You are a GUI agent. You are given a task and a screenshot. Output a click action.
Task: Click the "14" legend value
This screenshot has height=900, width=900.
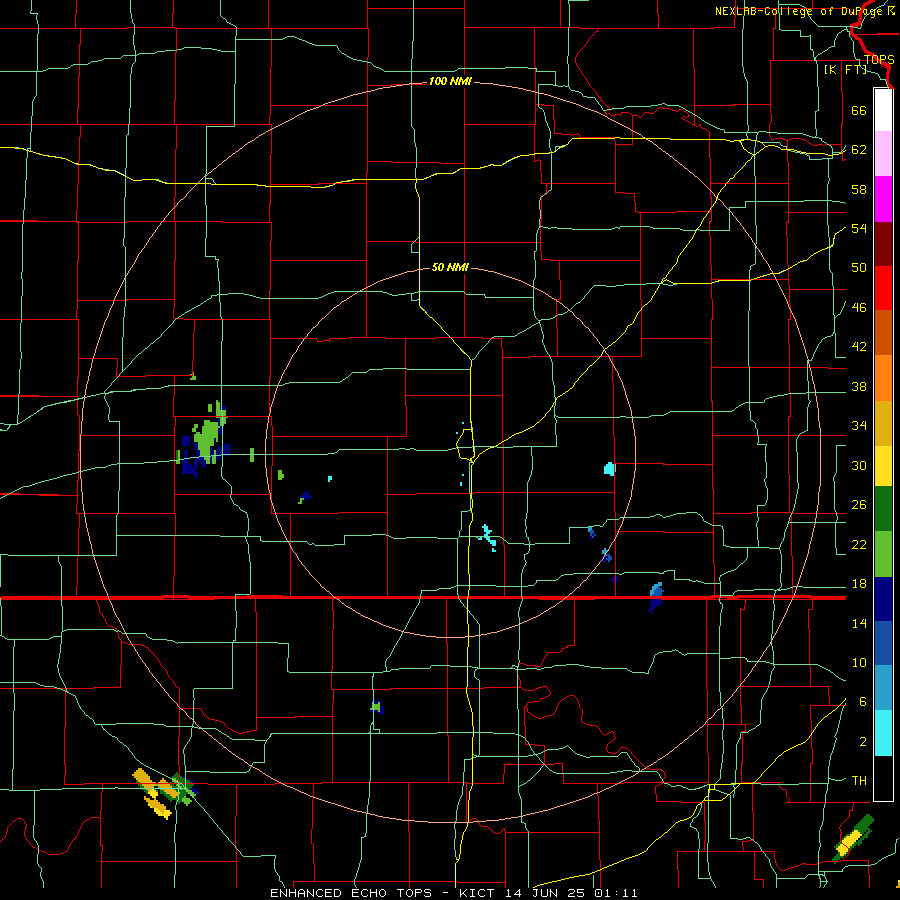point(859,623)
